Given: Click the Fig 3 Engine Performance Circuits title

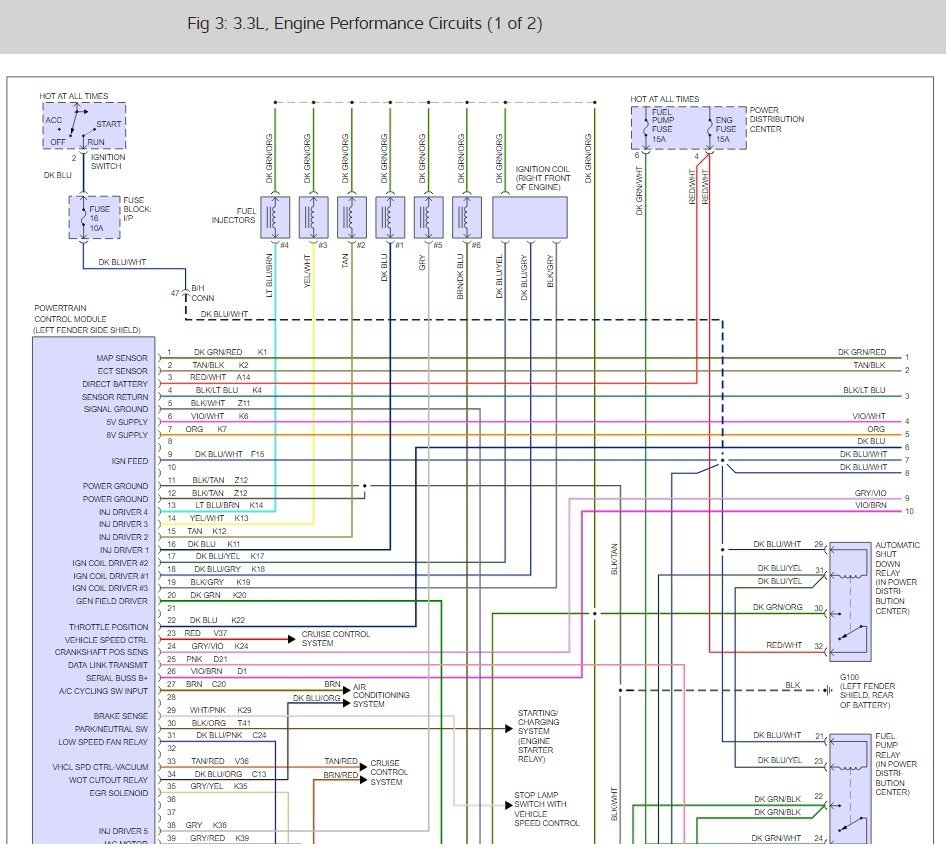Looking at the screenshot, I should click(x=364, y=24).
